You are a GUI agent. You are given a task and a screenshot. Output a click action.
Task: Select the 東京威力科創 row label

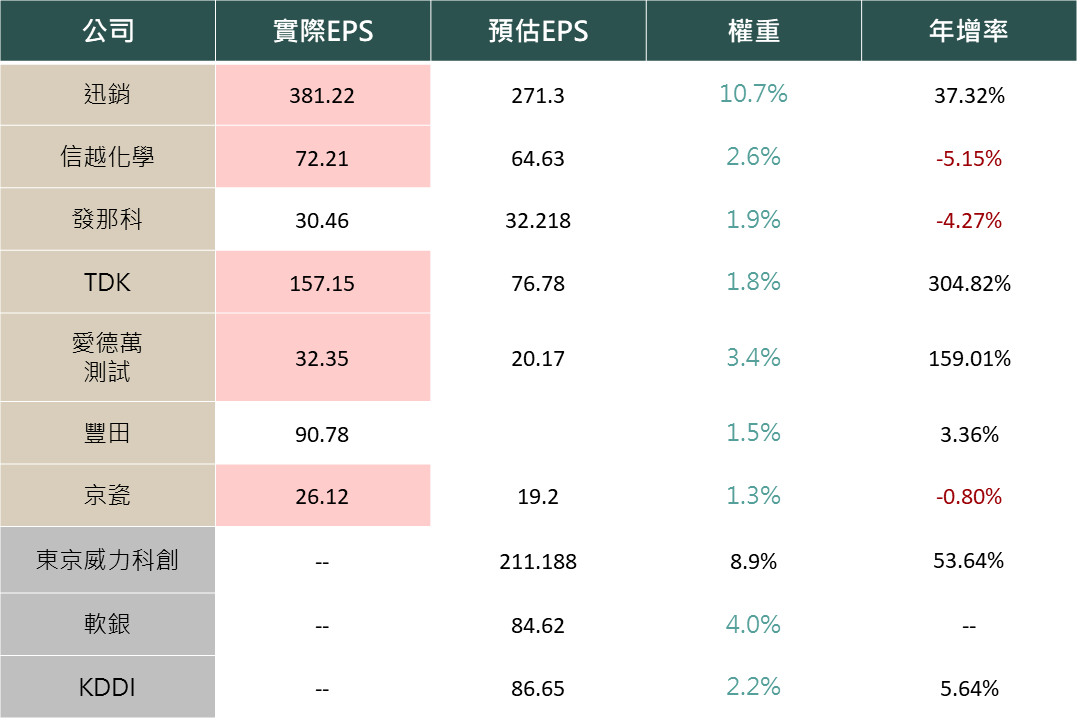107,560
